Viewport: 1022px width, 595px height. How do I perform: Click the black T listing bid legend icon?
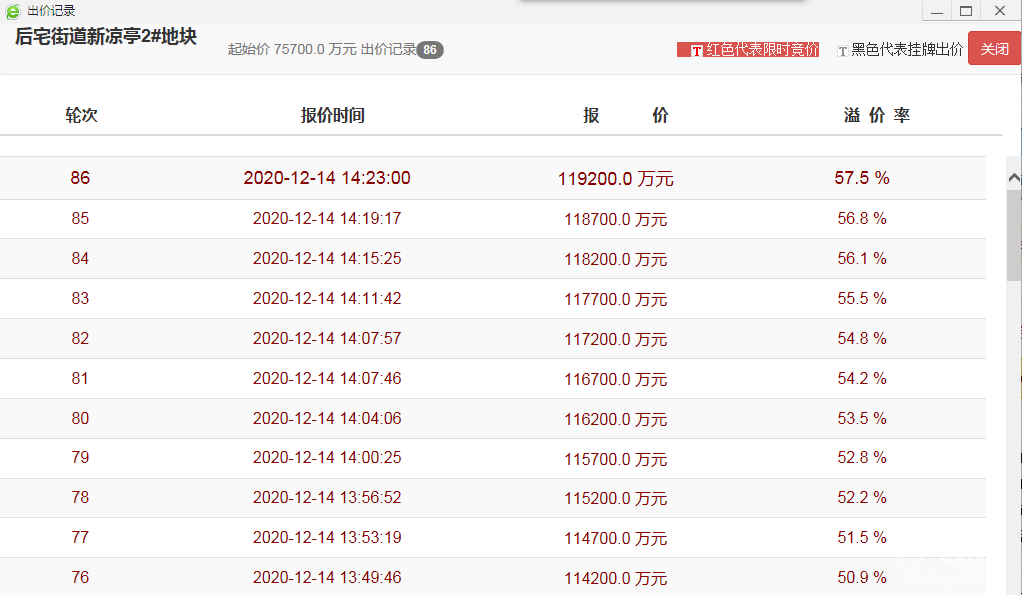tap(842, 50)
